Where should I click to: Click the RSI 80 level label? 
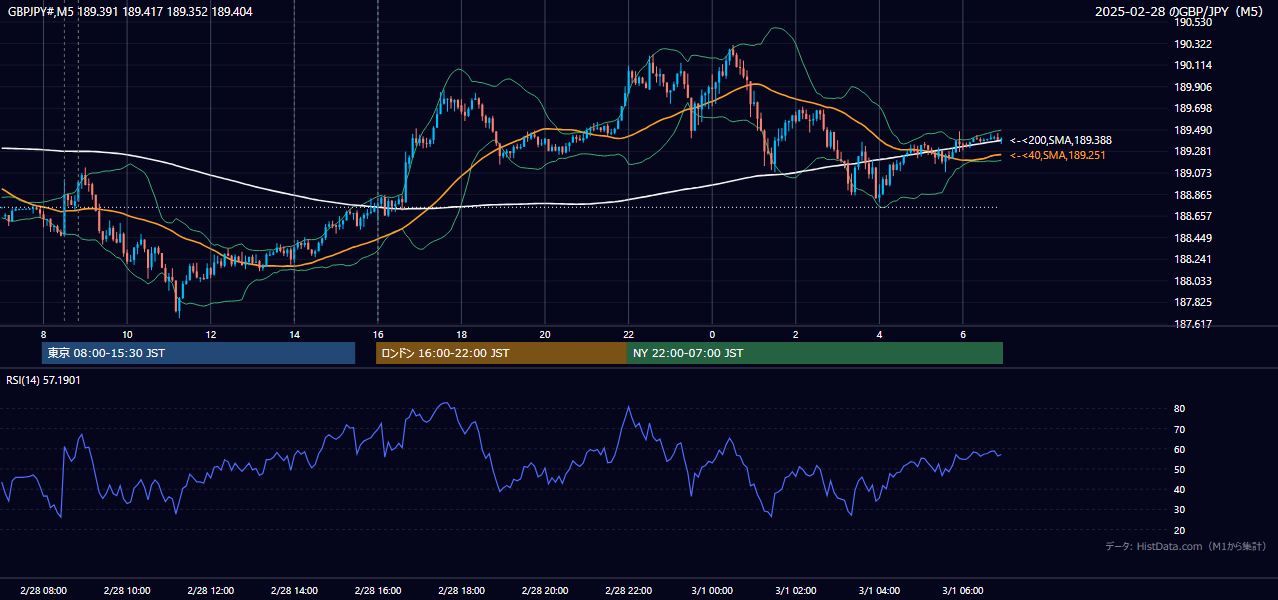click(1180, 409)
